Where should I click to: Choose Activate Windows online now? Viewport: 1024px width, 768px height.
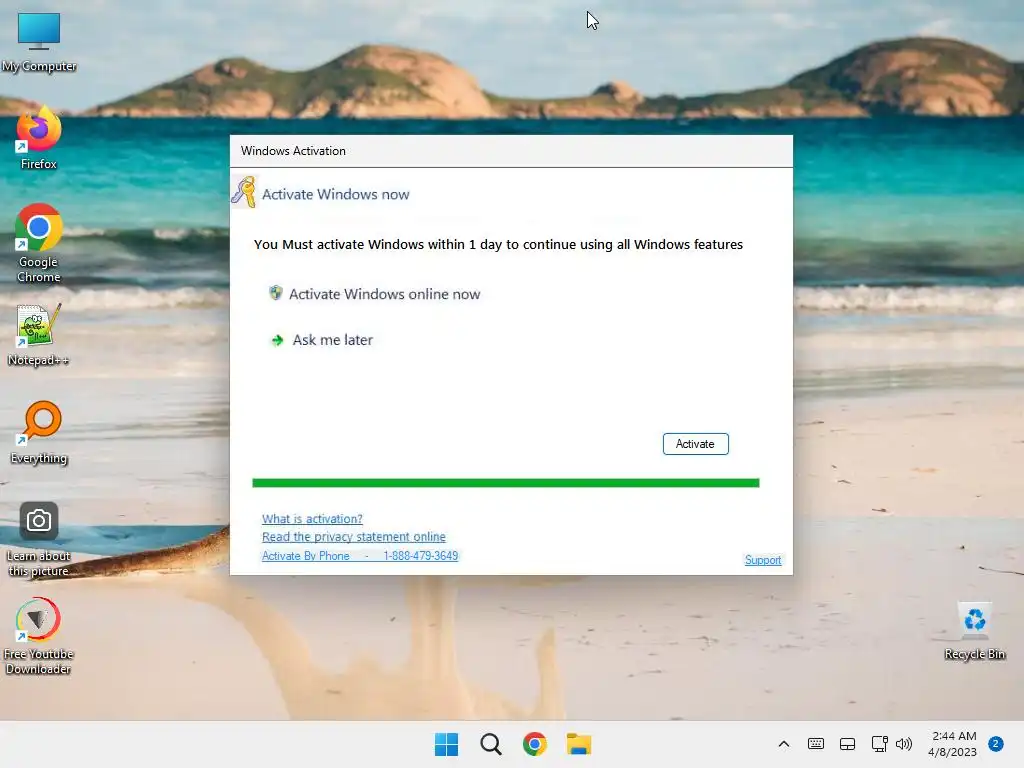coord(384,294)
